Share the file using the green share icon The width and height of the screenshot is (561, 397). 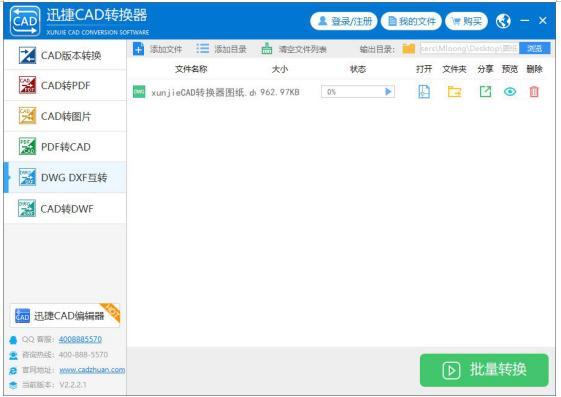(x=485, y=92)
